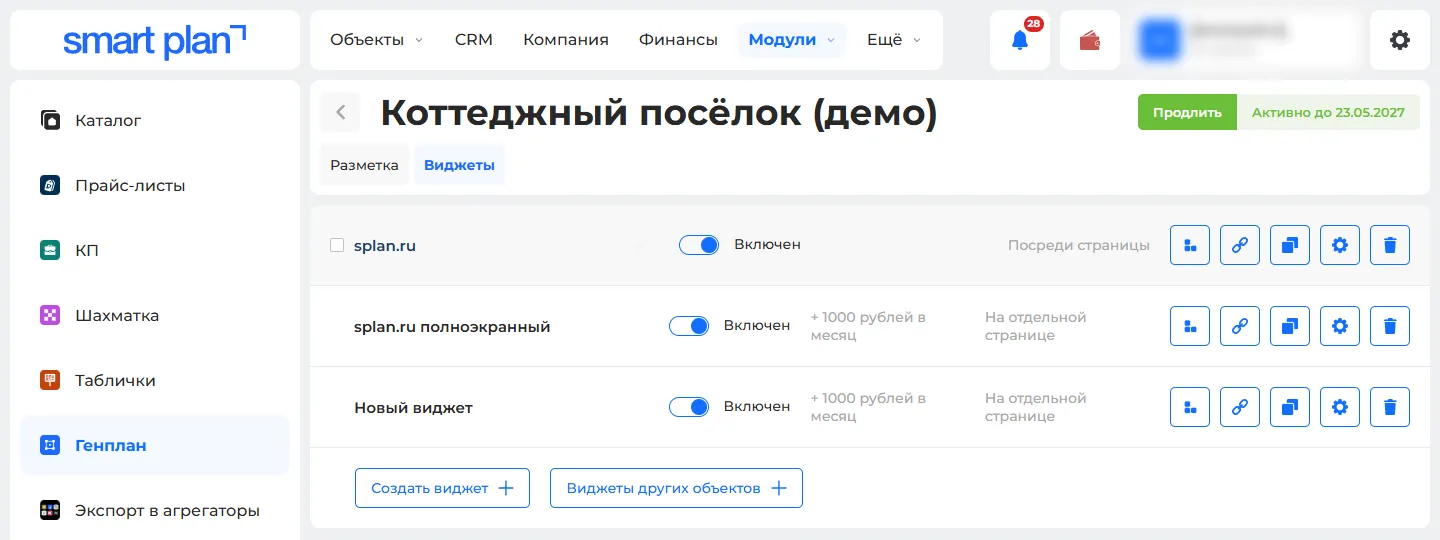
Task: Expand the Ещё dropdown menu
Action: tap(893, 40)
